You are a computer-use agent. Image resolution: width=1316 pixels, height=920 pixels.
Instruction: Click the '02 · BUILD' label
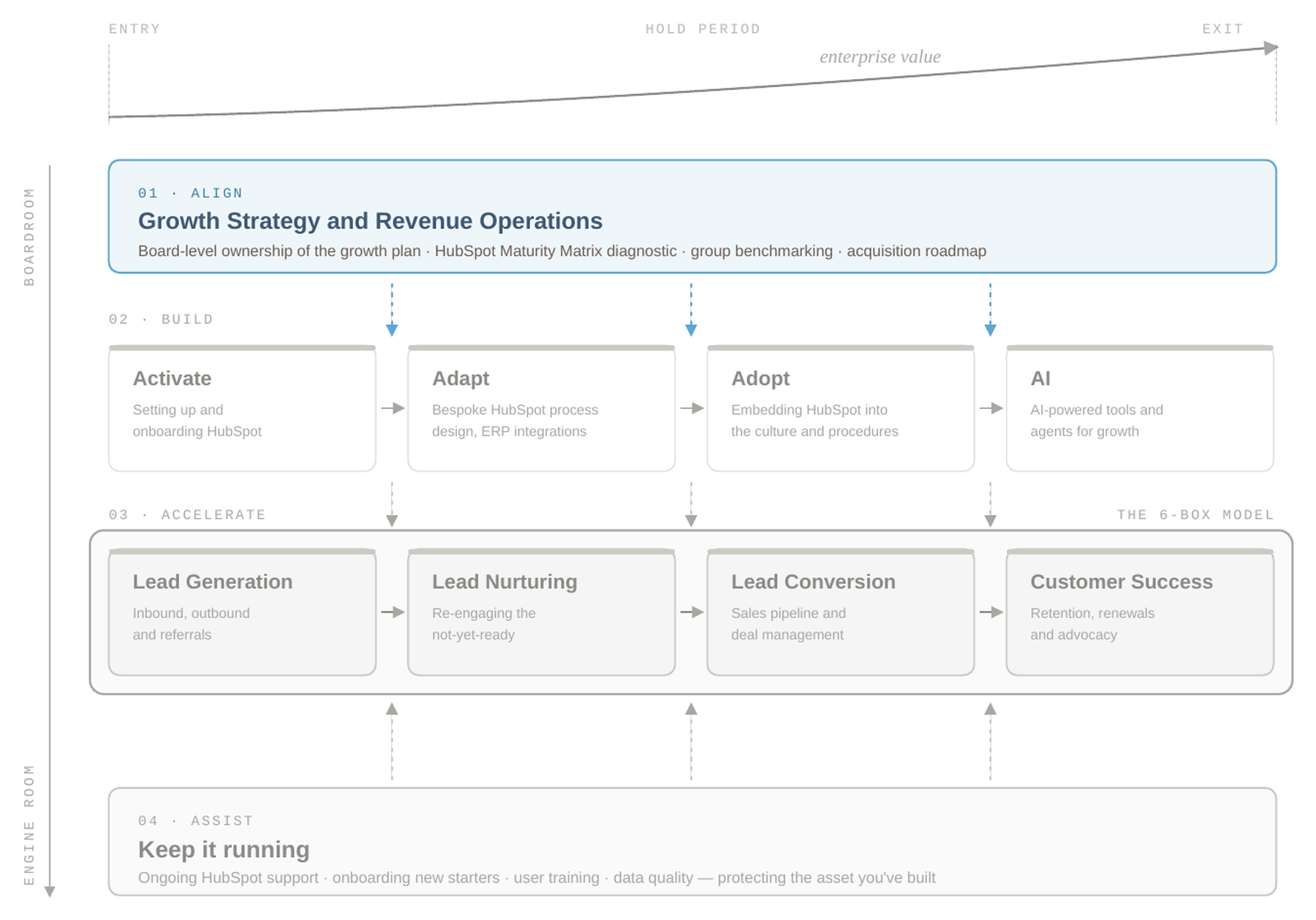161,320
